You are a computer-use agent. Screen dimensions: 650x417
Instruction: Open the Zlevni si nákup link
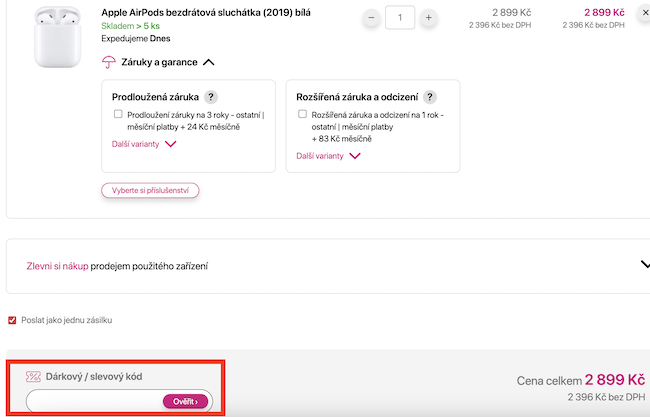(57, 266)
